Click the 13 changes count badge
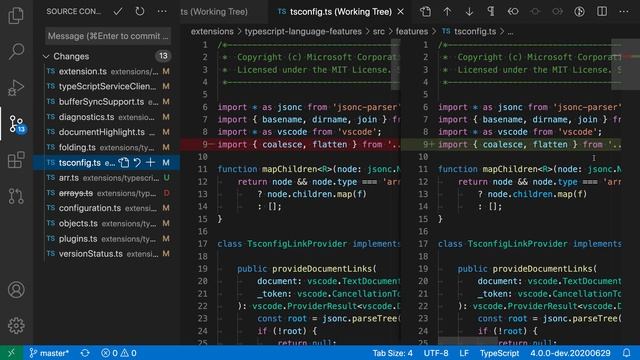Screen dimensions: 640x360 pyautogui.click(x=163, y=56)
